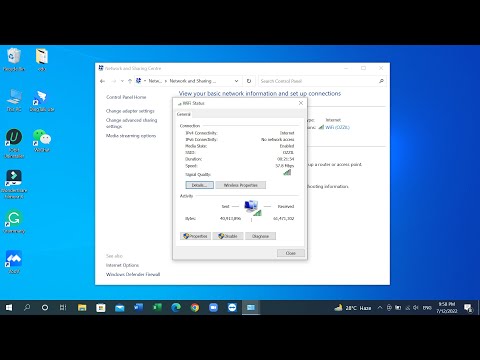Click the active Control Panel taskbar icon

(251, 307)
